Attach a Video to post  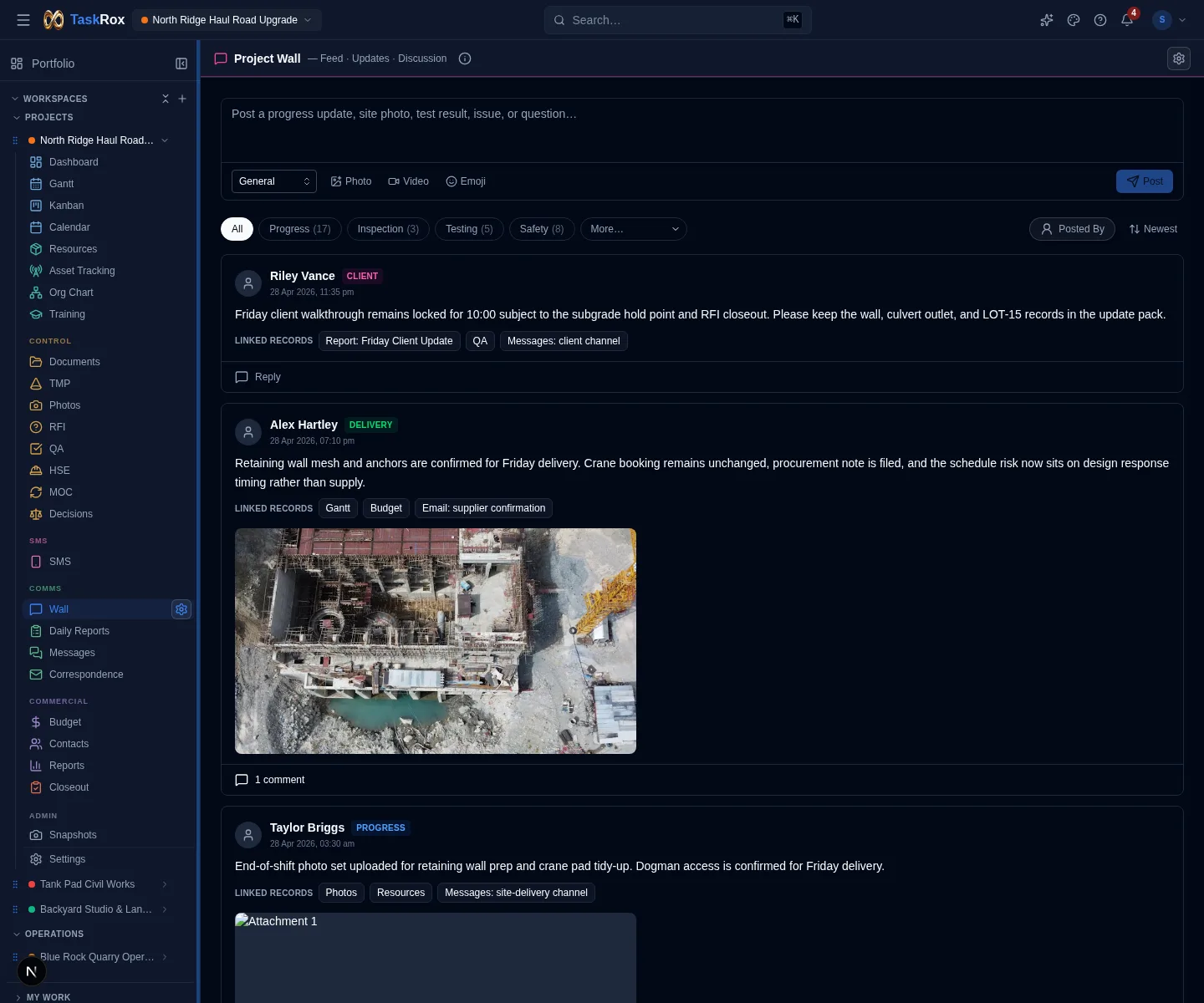[409, 181]
